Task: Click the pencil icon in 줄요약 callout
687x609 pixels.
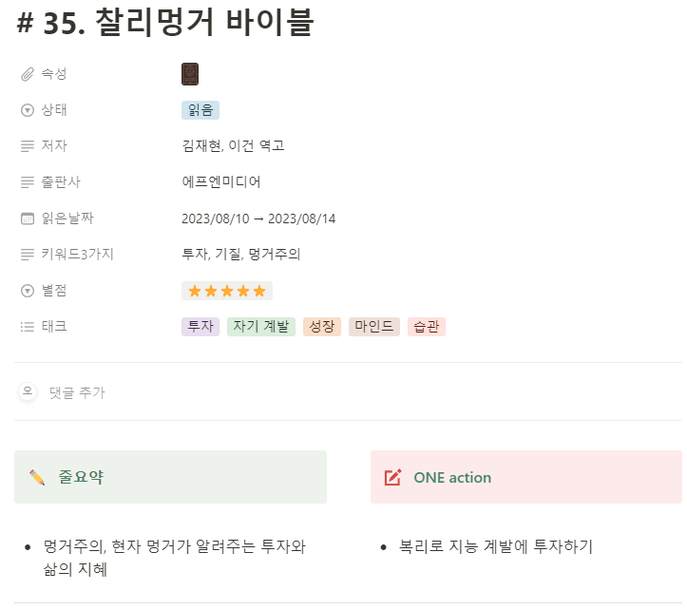Action: (x=37, y=477)
